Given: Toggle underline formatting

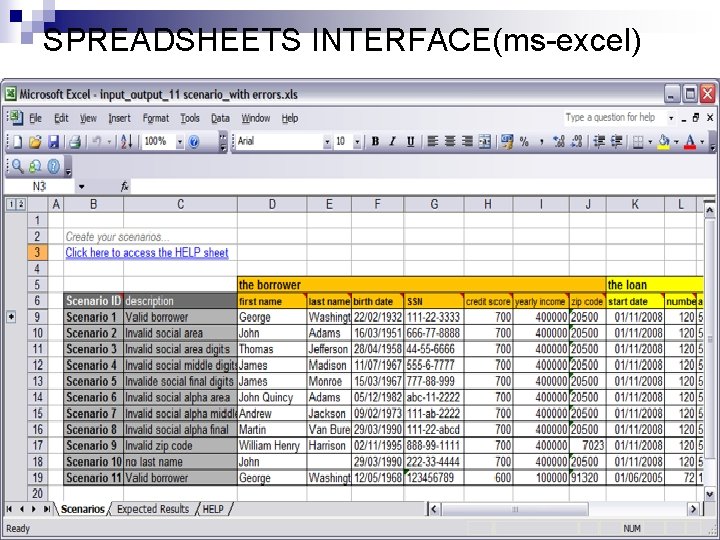Looking at the screenshot, I should (x=411, y=141).
